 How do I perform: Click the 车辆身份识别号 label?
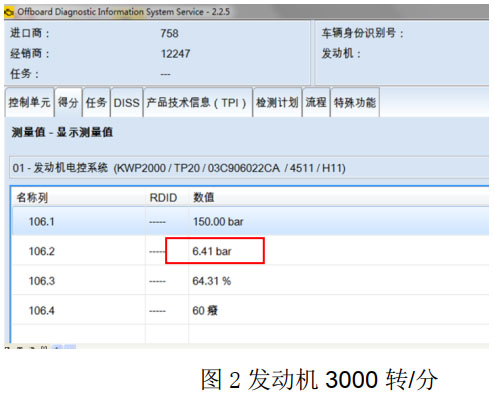point(362,33)
